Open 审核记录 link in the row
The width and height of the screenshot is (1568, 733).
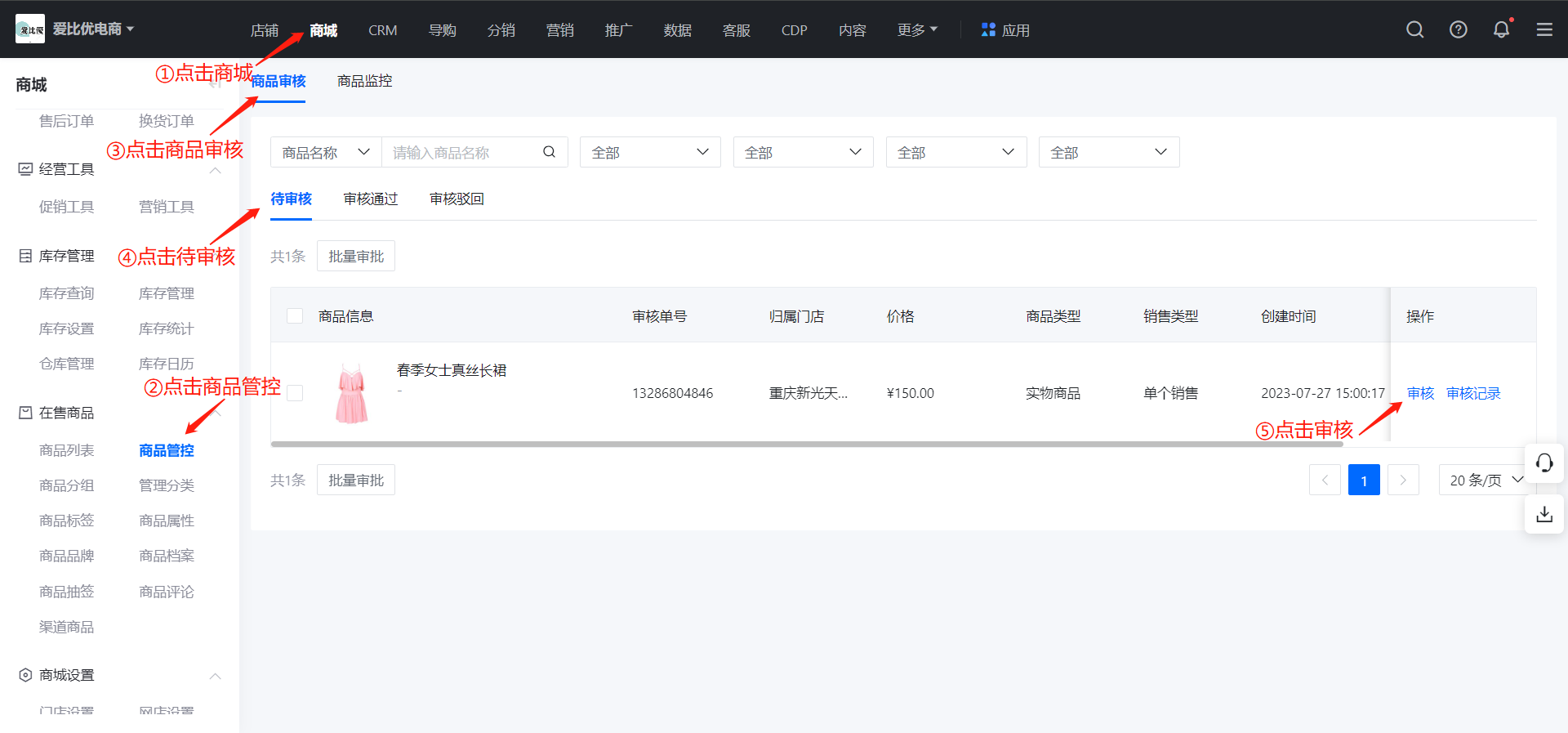tap(1474, 393)
